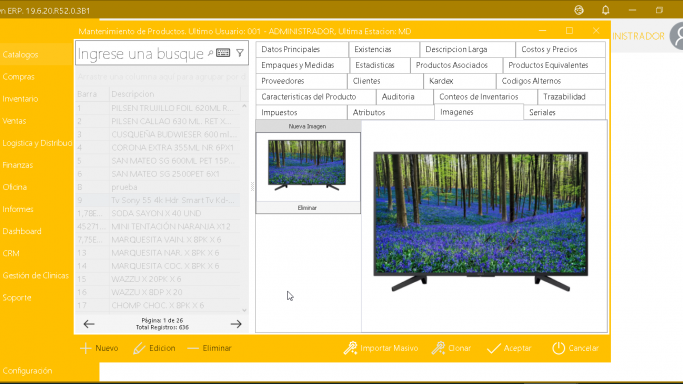Viewport: 683px width, 384px height.
Task: Go to the previous page arrow
Action: [x=89, y=324]
